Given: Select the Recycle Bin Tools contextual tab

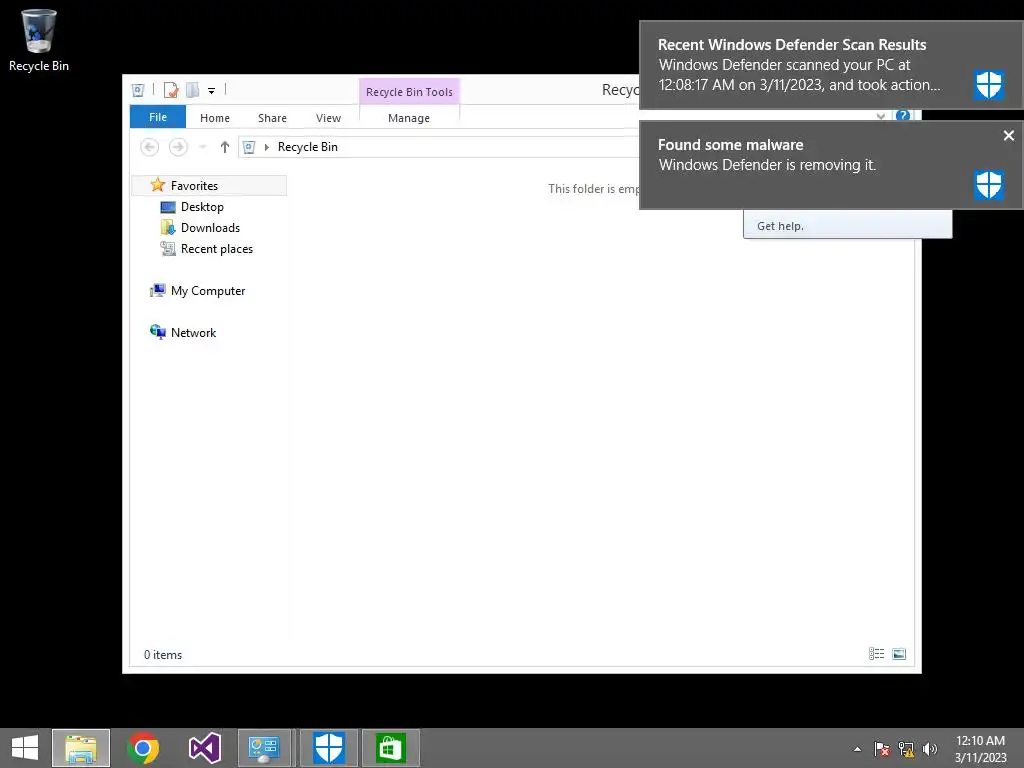Looking at the screenshot, I should coord(409,92).
